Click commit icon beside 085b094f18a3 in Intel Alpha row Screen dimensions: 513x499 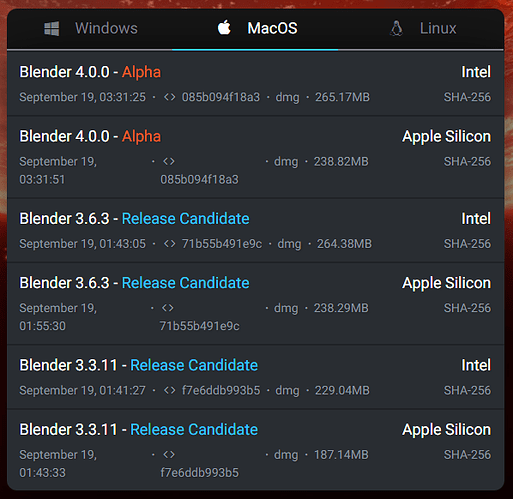(169, 97)
